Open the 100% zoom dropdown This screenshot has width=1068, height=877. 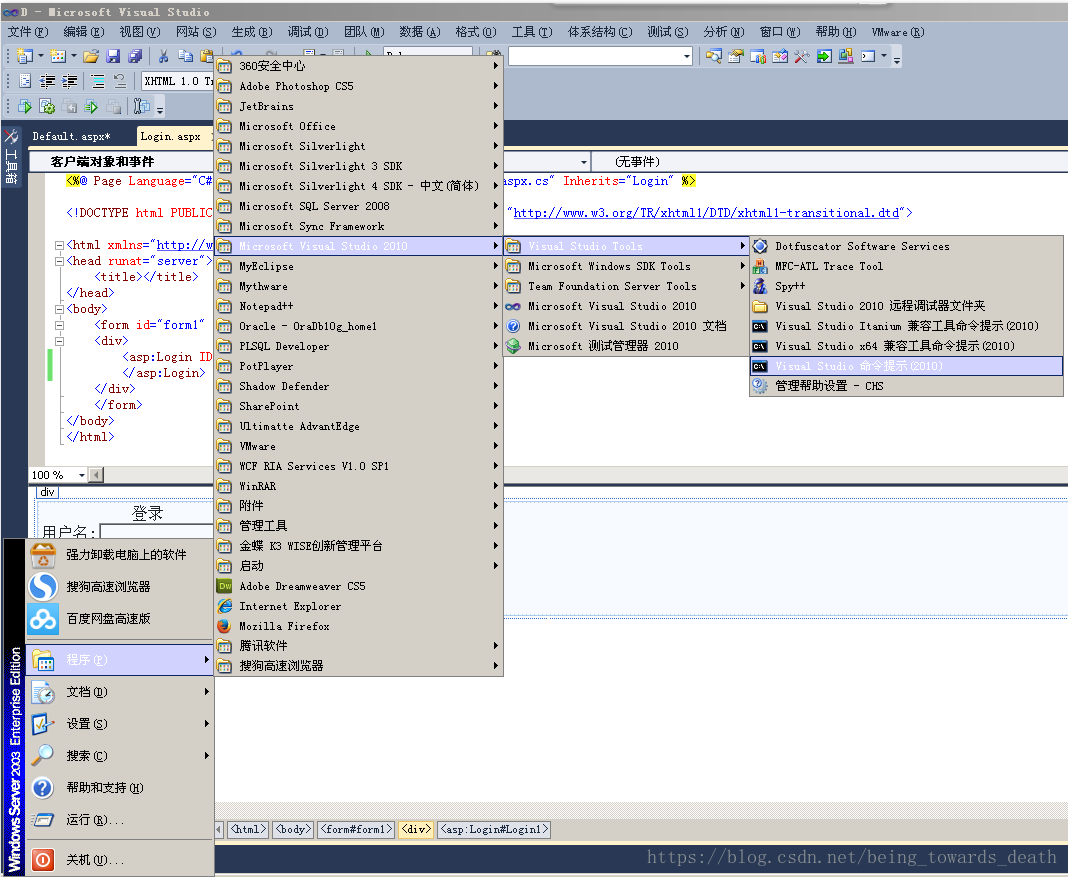click(x=82, y=475)
